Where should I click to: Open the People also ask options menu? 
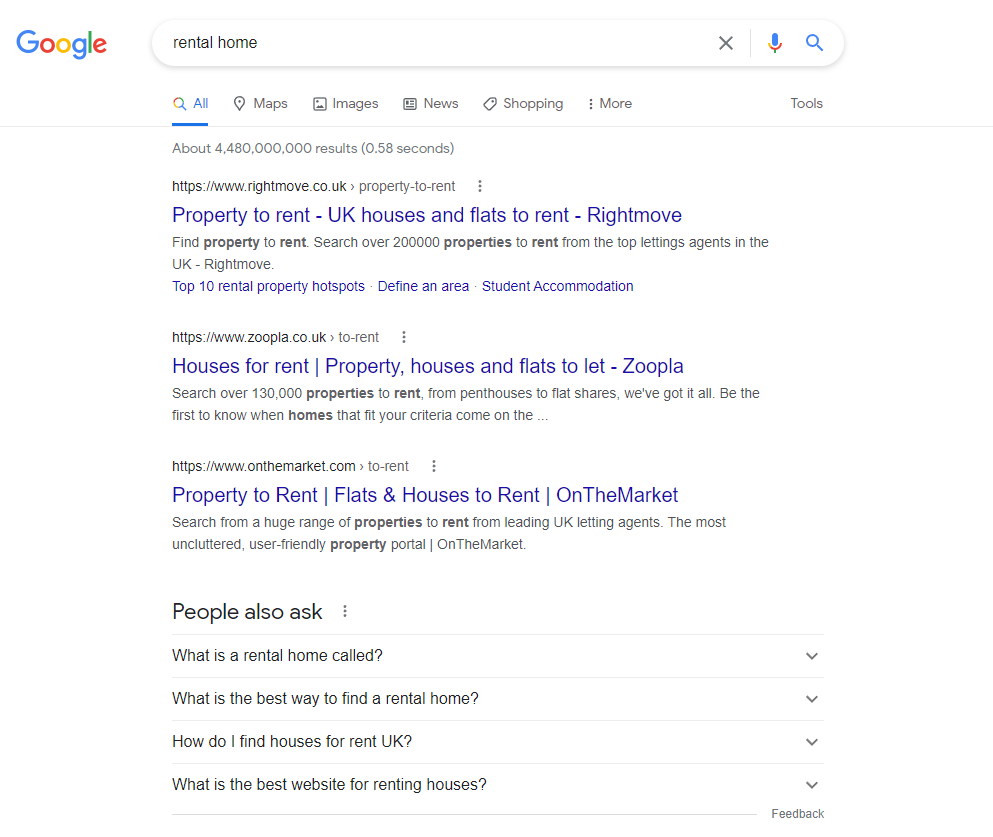point(345,610)
